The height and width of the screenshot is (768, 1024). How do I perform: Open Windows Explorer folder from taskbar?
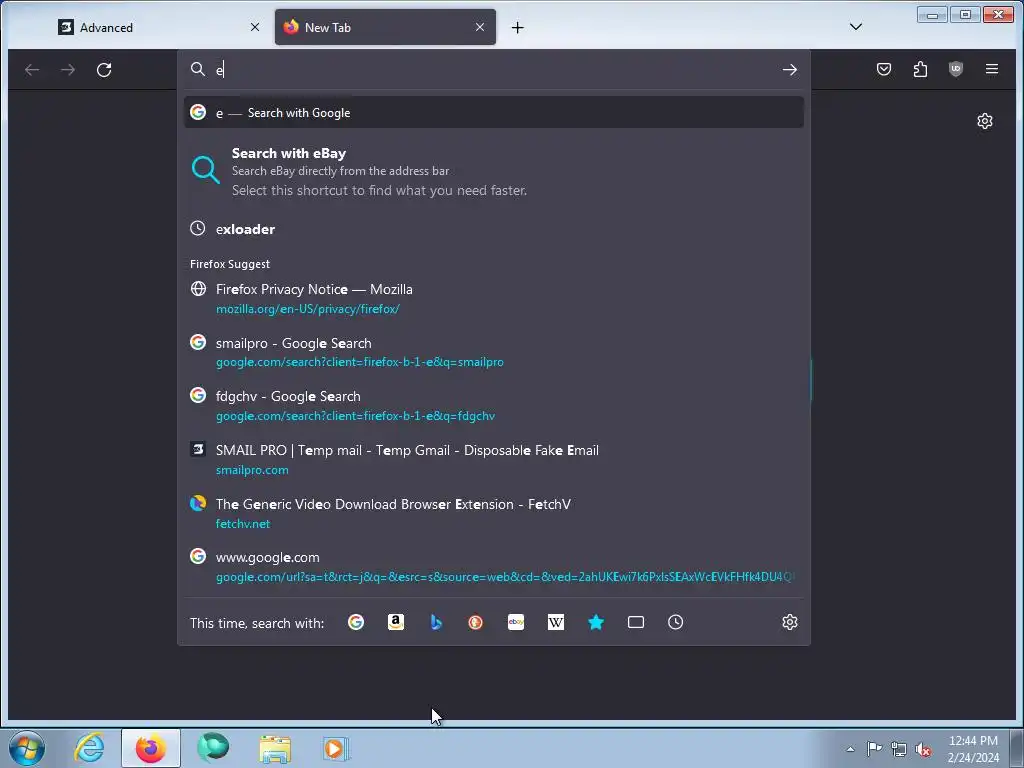(x=275, y=748)
